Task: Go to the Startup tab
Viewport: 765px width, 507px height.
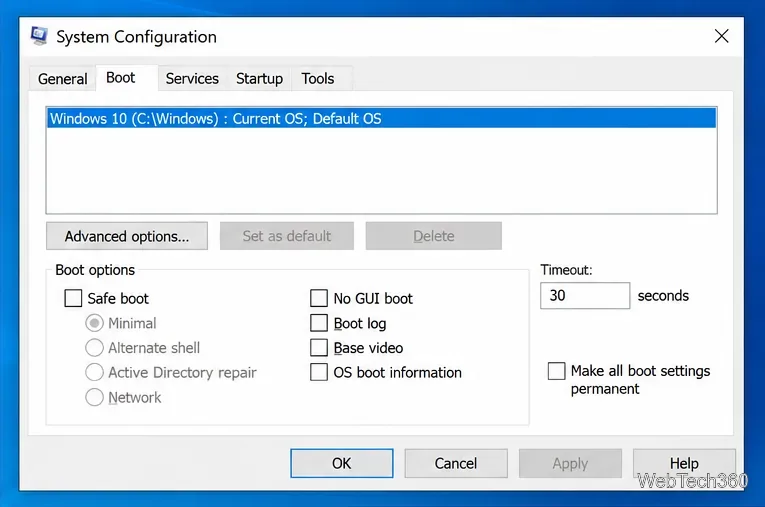Action: click(259, 79)
